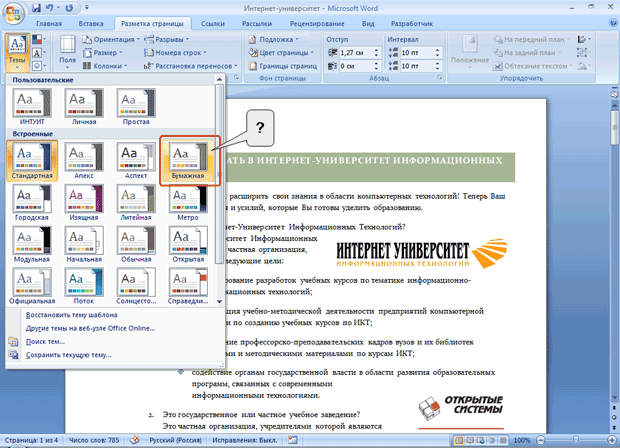620x448 pixels.
Task: Select the Изящная theme
Action: tap(84, 203)
